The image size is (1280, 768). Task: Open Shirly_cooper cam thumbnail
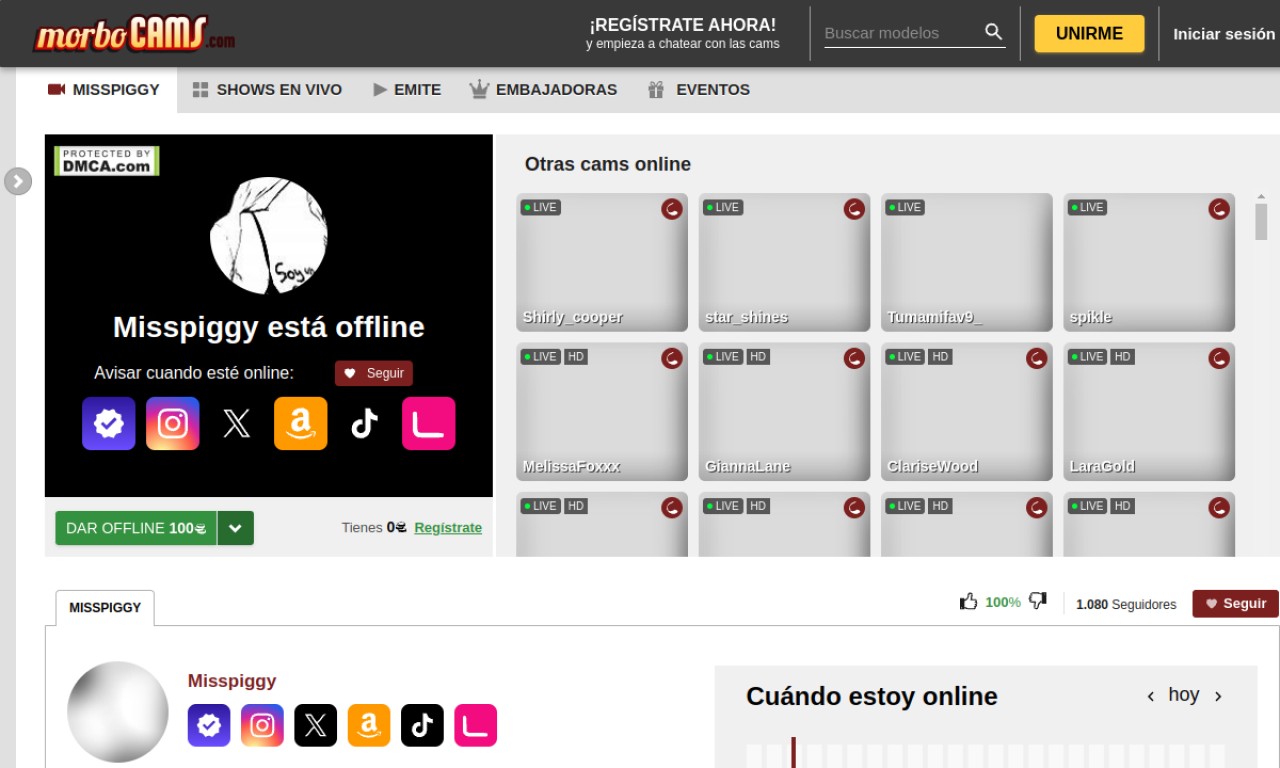602,262
